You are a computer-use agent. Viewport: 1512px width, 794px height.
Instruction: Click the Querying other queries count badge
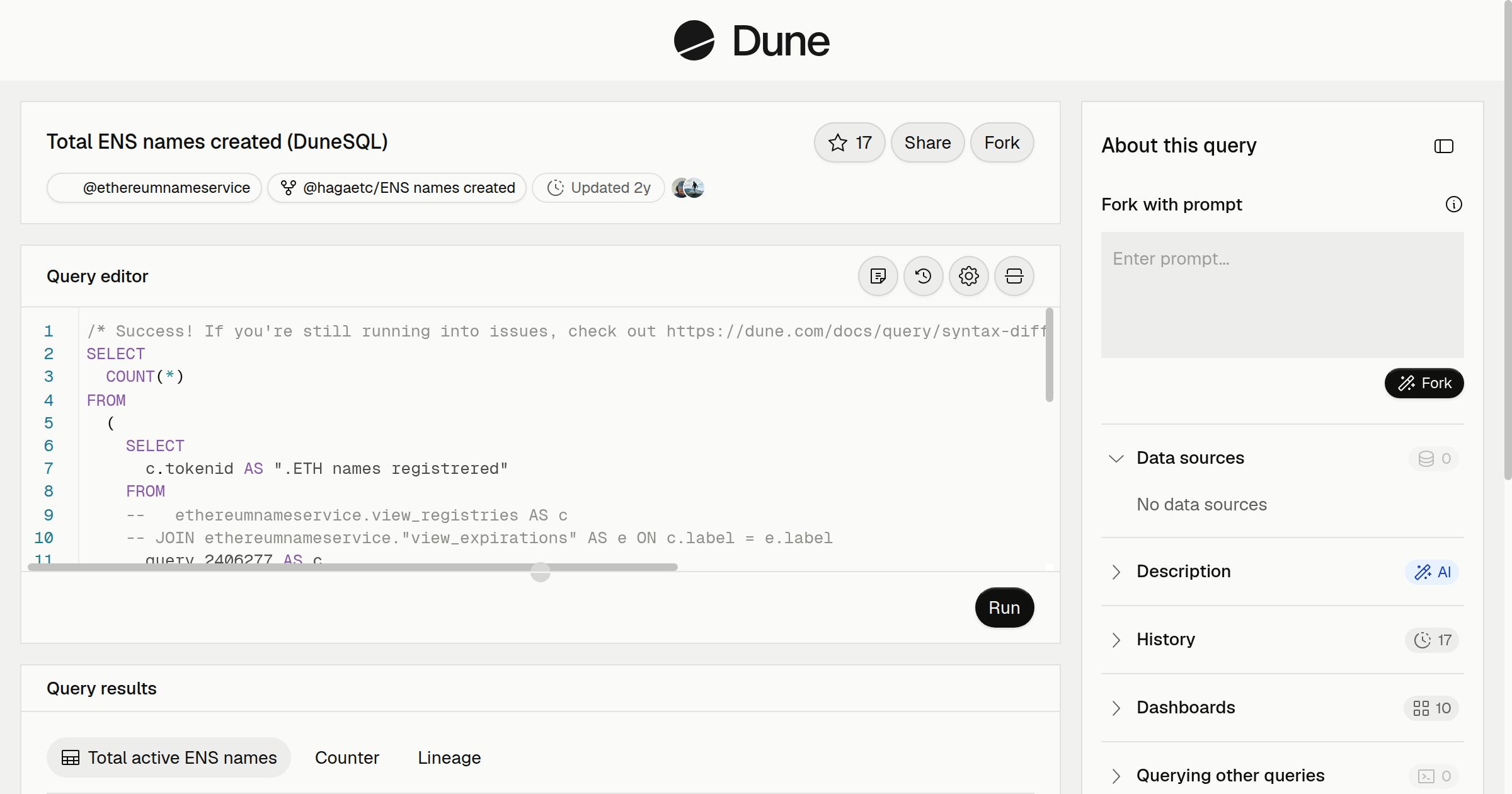[1433, 776]
